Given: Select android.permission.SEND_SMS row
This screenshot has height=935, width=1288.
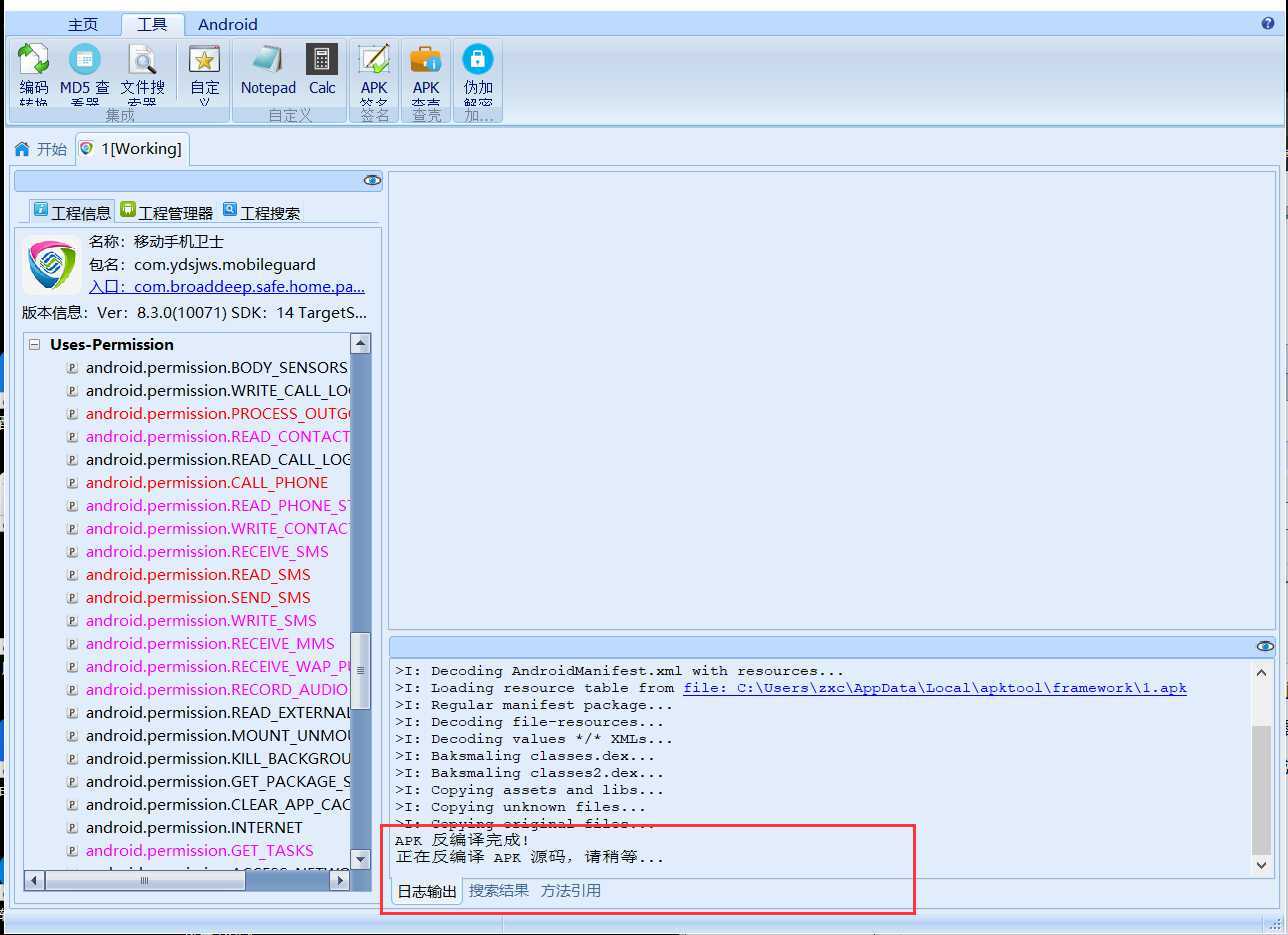Looking at the screenshot, I should point(198,598).
